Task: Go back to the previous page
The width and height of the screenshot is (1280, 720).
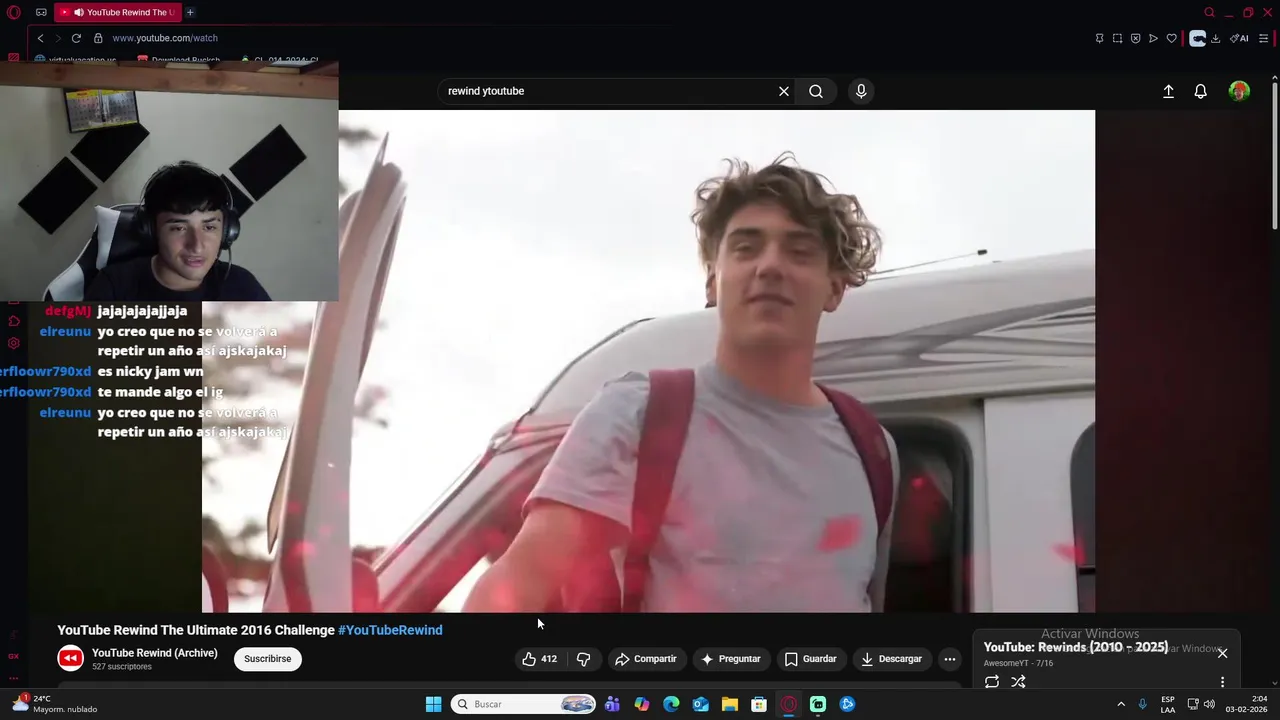Action: pos(40,38)
